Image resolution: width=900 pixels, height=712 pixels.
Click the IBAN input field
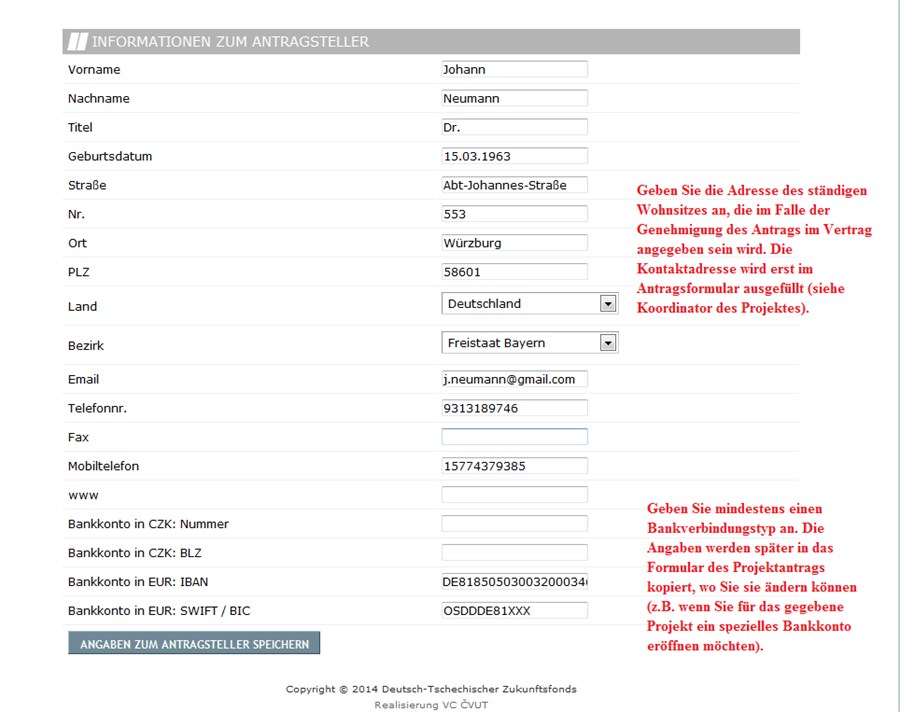(514, 582)
